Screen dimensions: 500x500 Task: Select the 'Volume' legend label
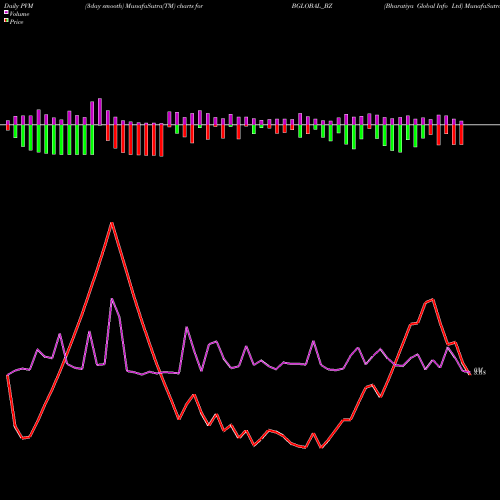point(19,14)
